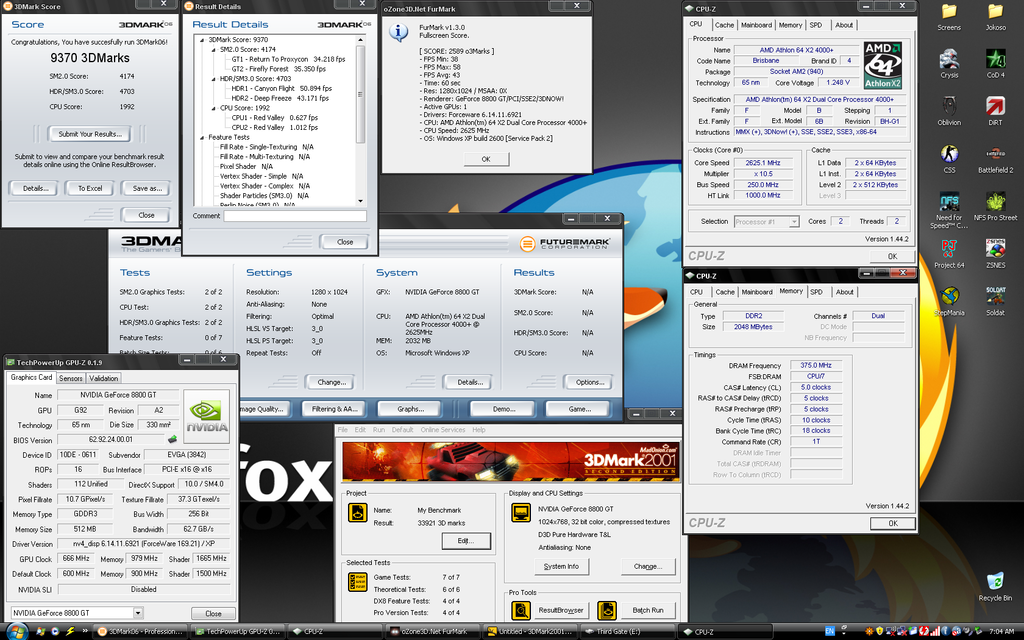Screen dimensions: 1024x640
Task: Open the CoD 4 desktop shortcut
Action: click(995, 64)
